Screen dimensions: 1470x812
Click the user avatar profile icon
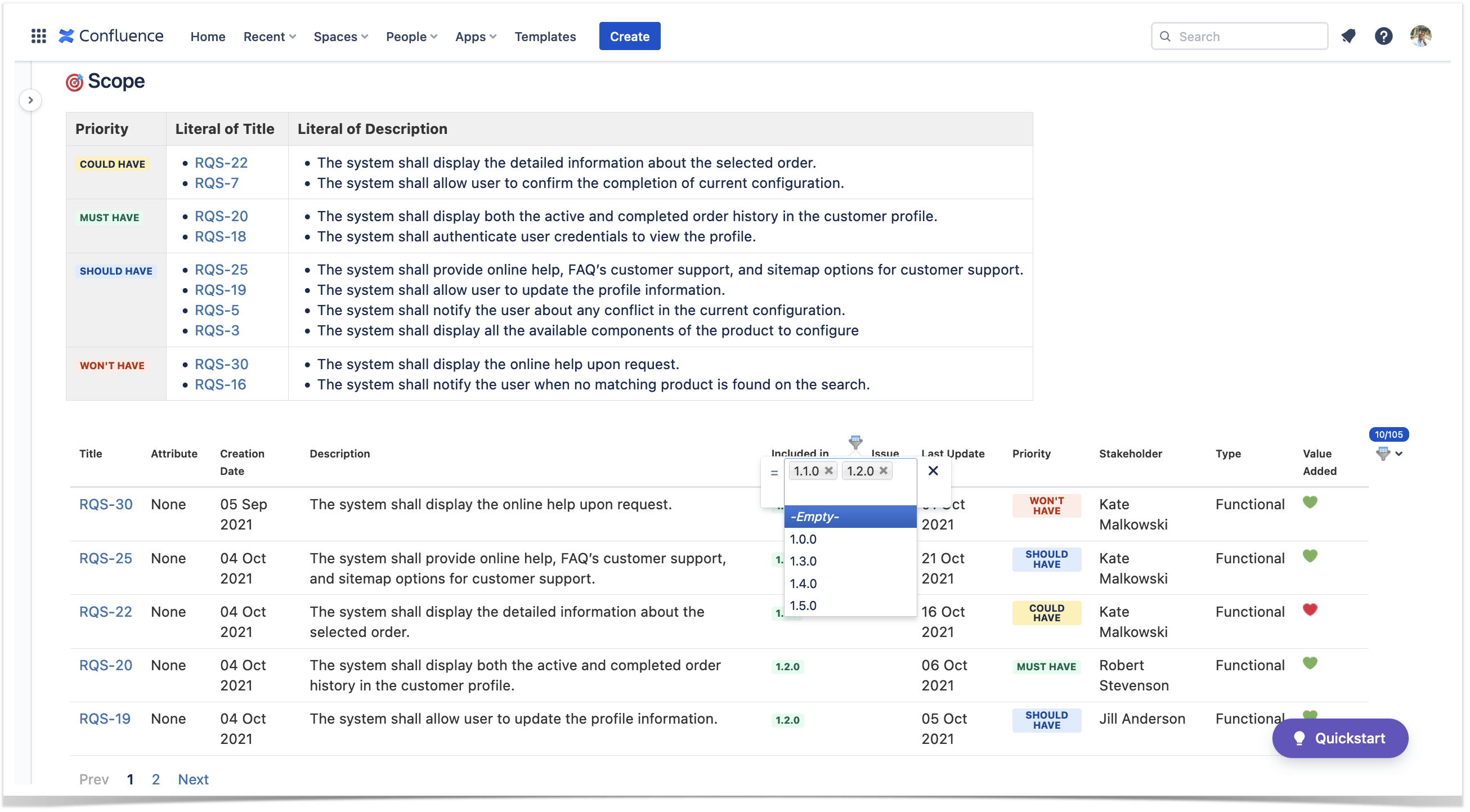1420,35
